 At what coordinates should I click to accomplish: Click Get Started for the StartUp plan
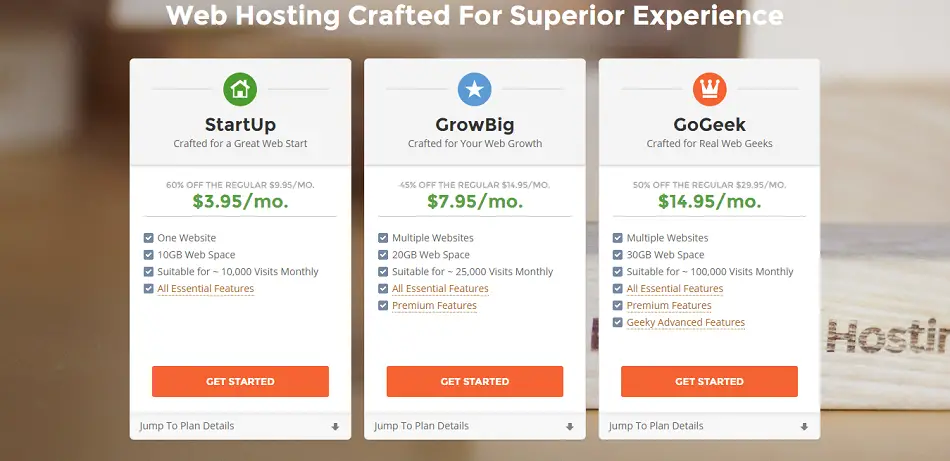click(240, 382)
